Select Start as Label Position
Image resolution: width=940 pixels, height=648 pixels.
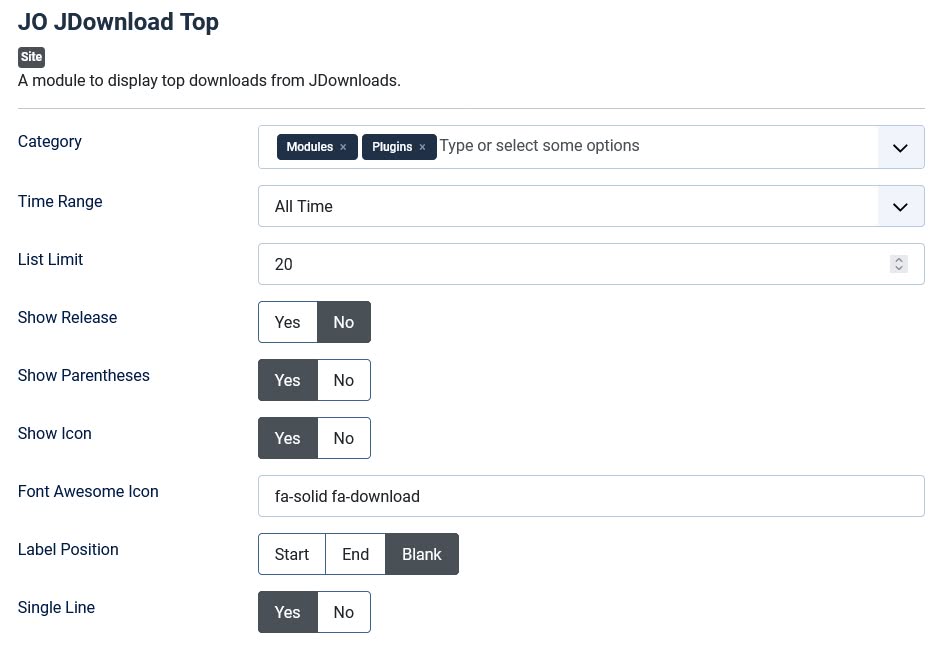pos(291,554)
